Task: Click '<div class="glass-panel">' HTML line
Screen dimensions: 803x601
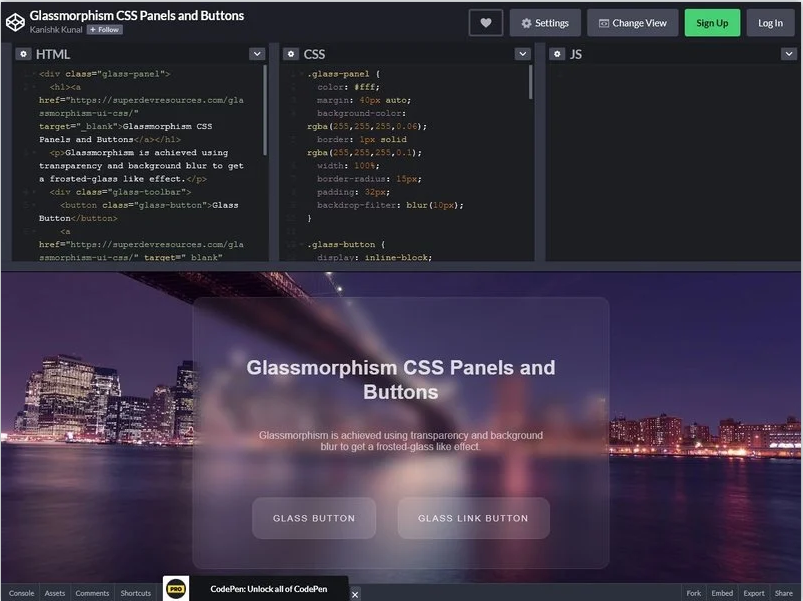Action: pos(104,74)
